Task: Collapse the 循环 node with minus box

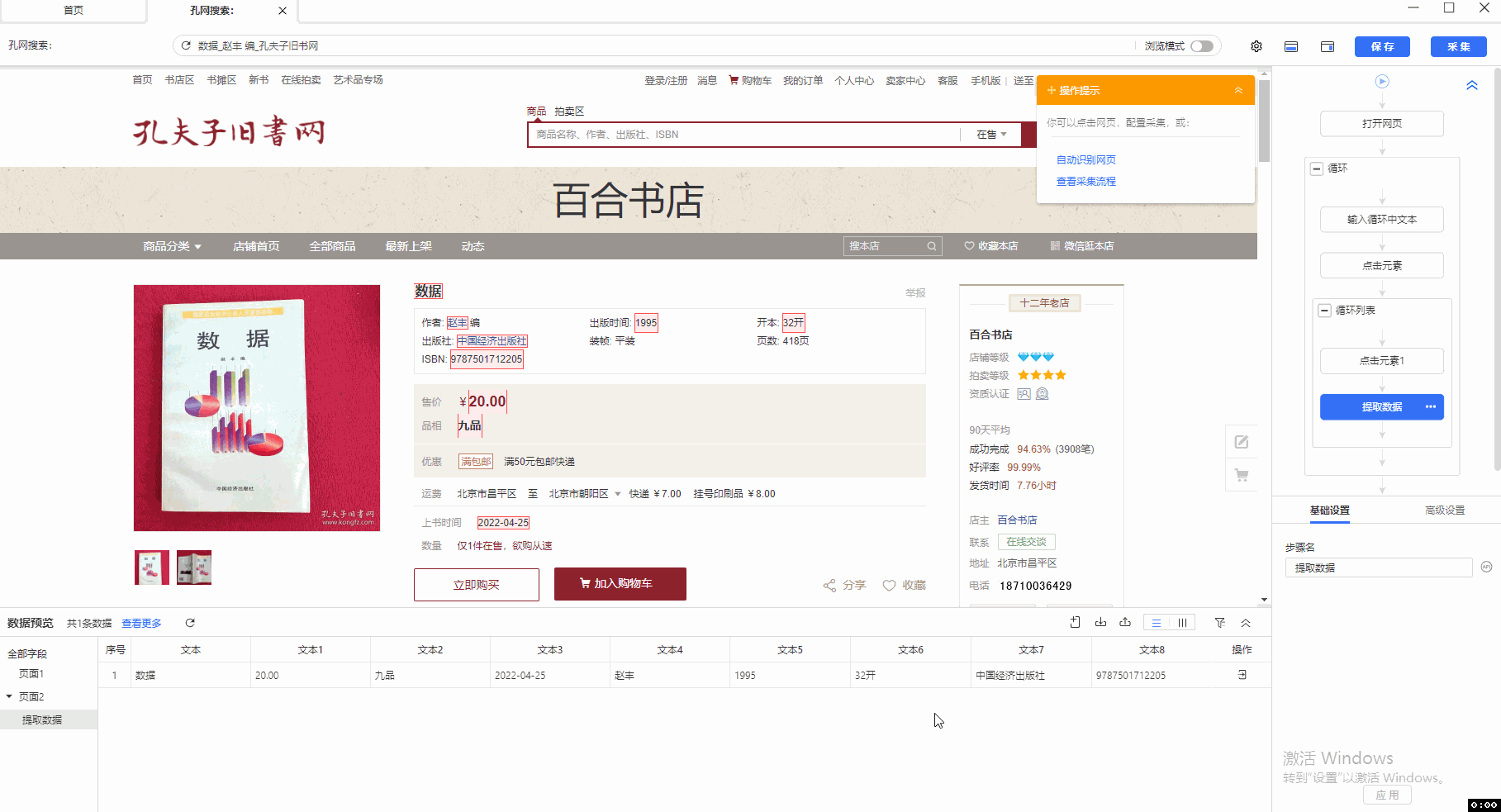Action: [x=1317, y=169]
